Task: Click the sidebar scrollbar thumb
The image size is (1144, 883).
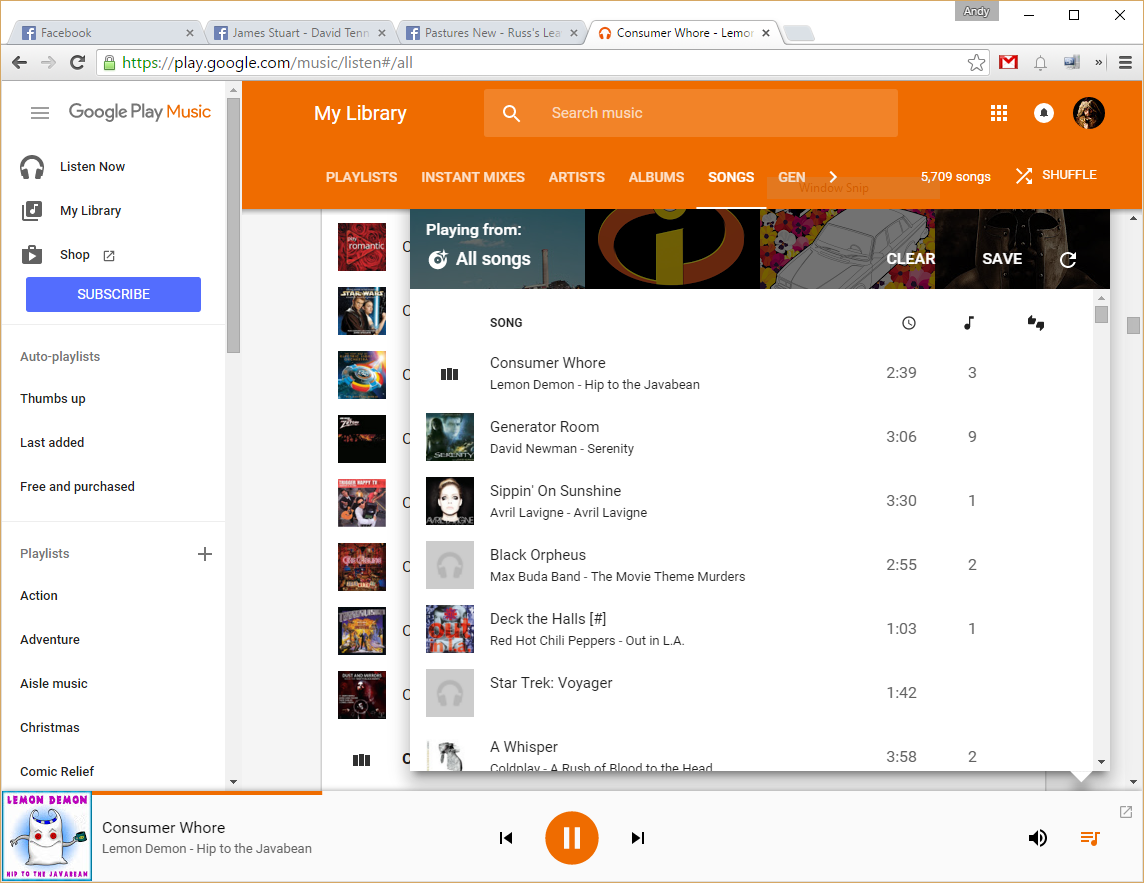Action: 233,226
